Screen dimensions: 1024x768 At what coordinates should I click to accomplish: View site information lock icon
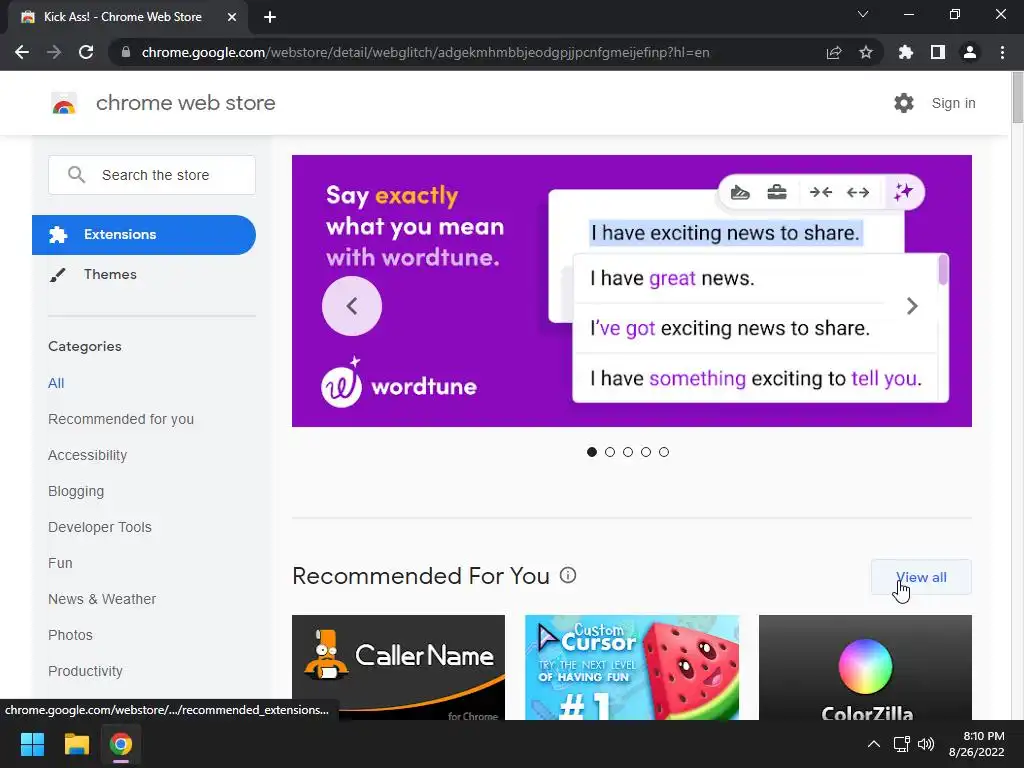tap(126, 52)
